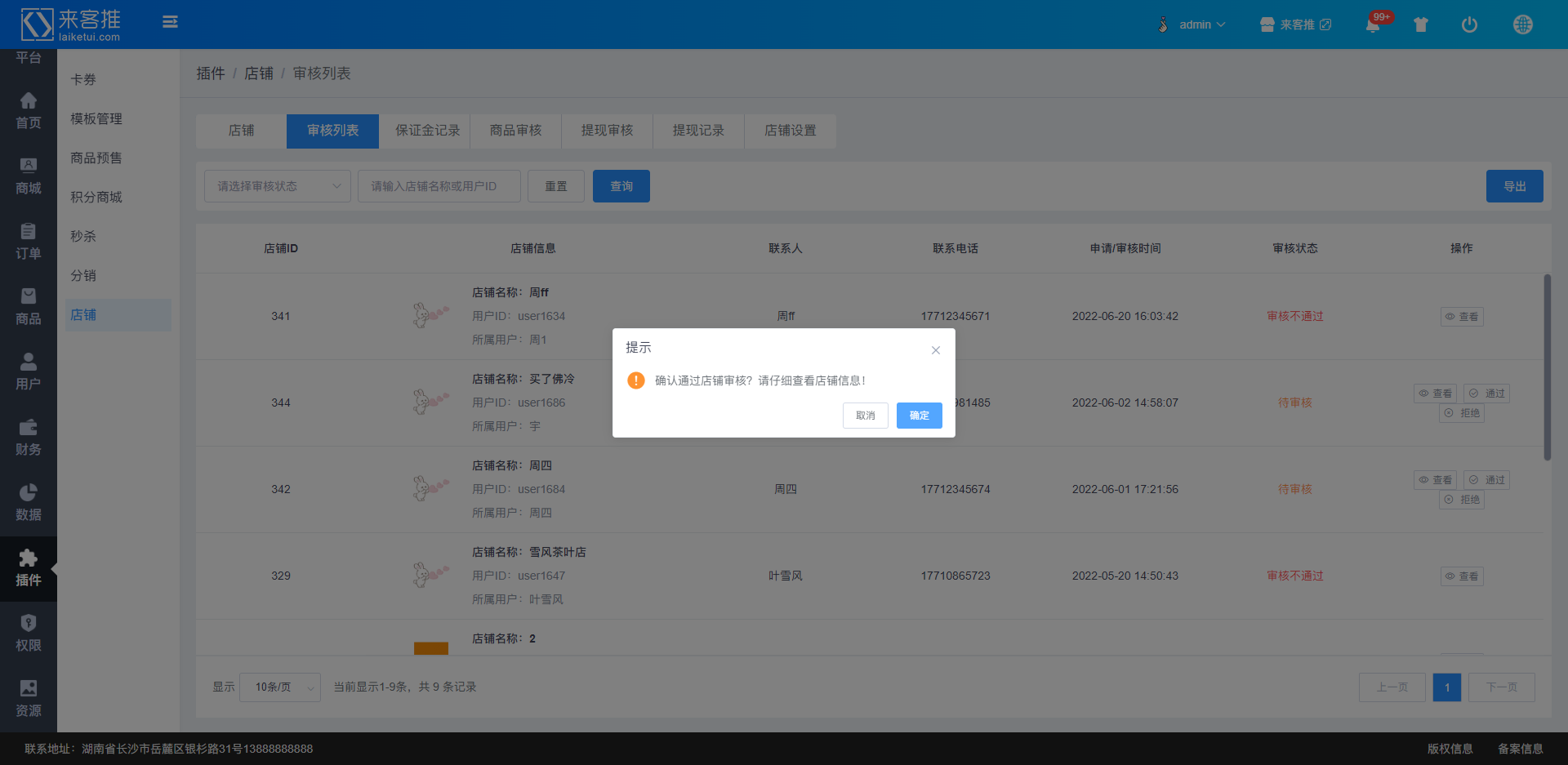This screenshot has width=1568, height=765.
Task: Click store 周四 avatar thumbnail
Action: (x=430, y=488)
